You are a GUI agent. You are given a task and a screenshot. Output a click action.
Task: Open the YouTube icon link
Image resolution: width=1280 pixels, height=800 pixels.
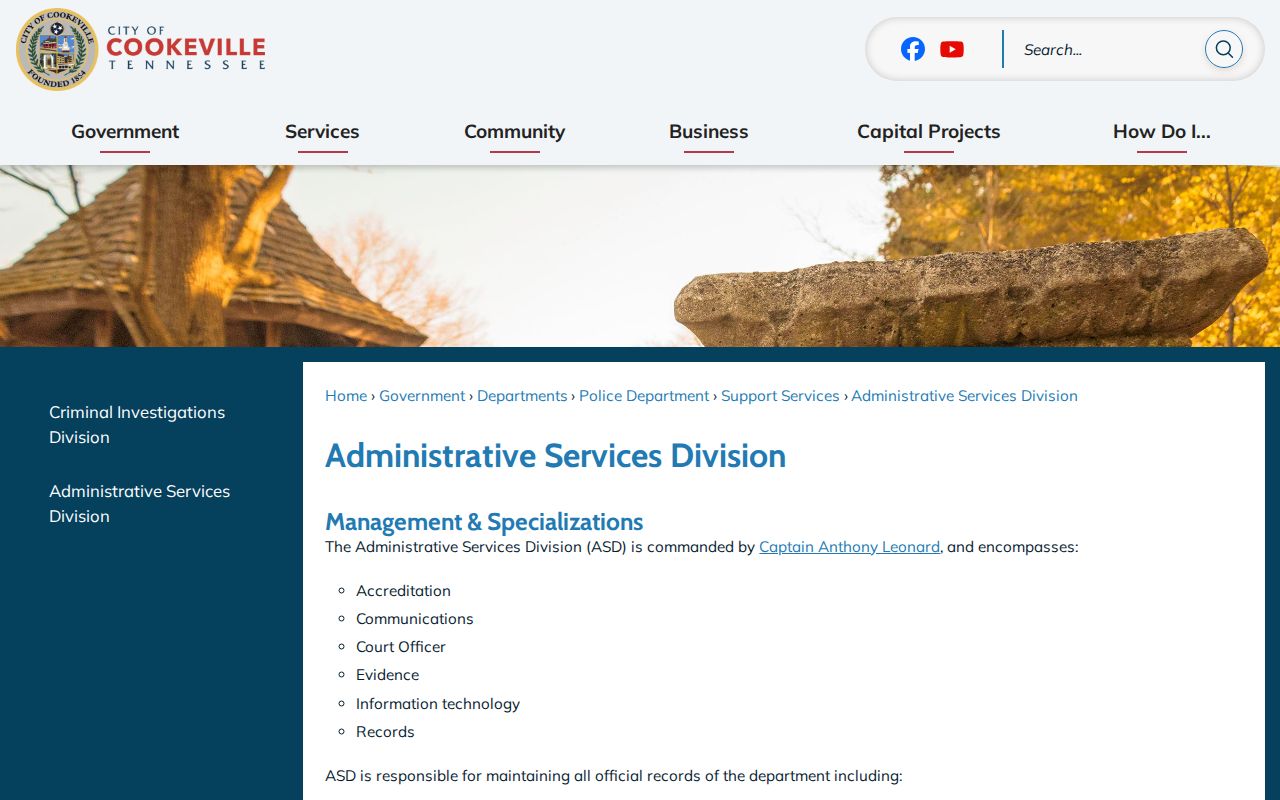coord(952,49)
